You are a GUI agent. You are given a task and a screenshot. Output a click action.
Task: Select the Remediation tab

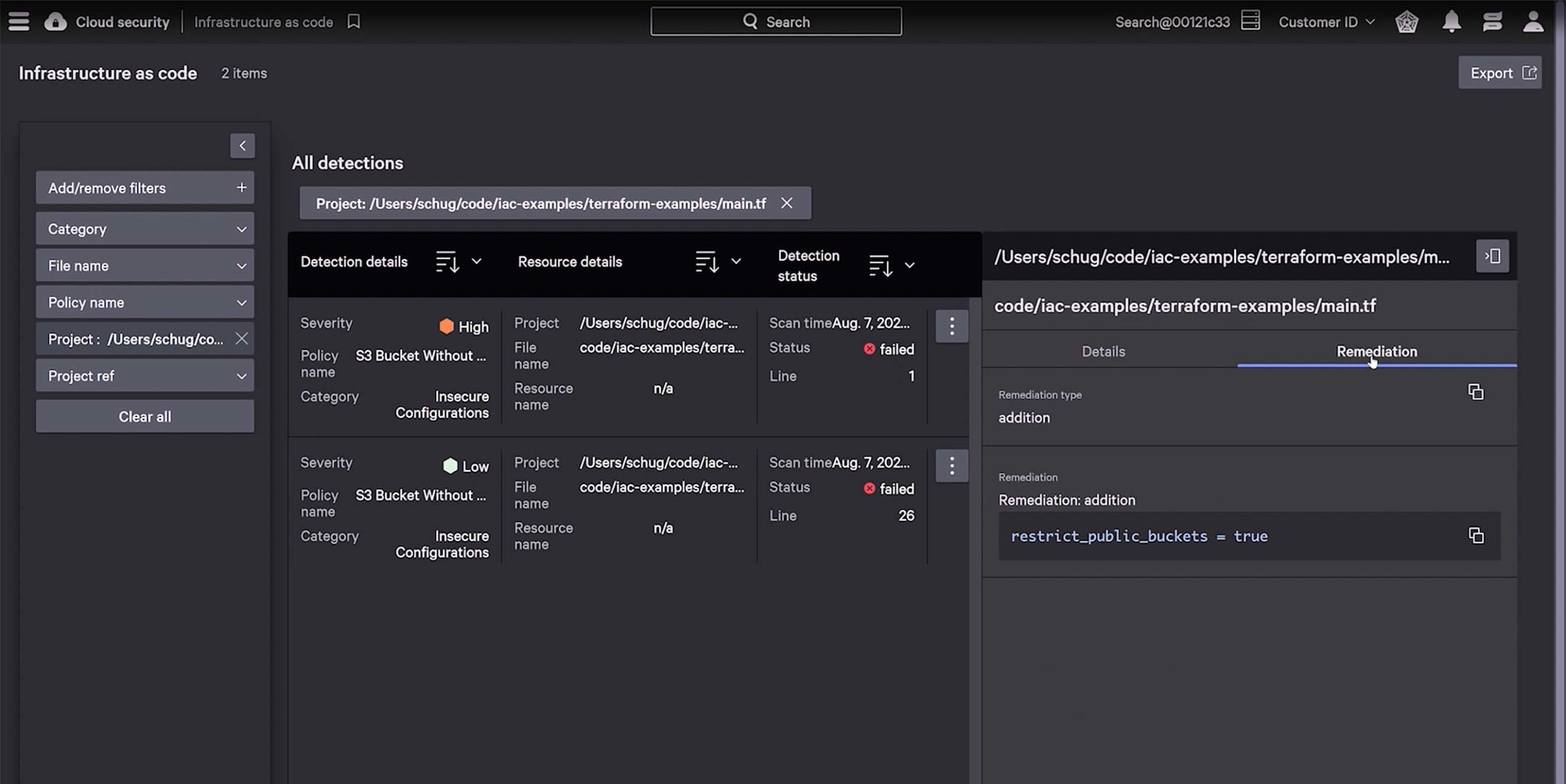click(x=1376, y=352)
